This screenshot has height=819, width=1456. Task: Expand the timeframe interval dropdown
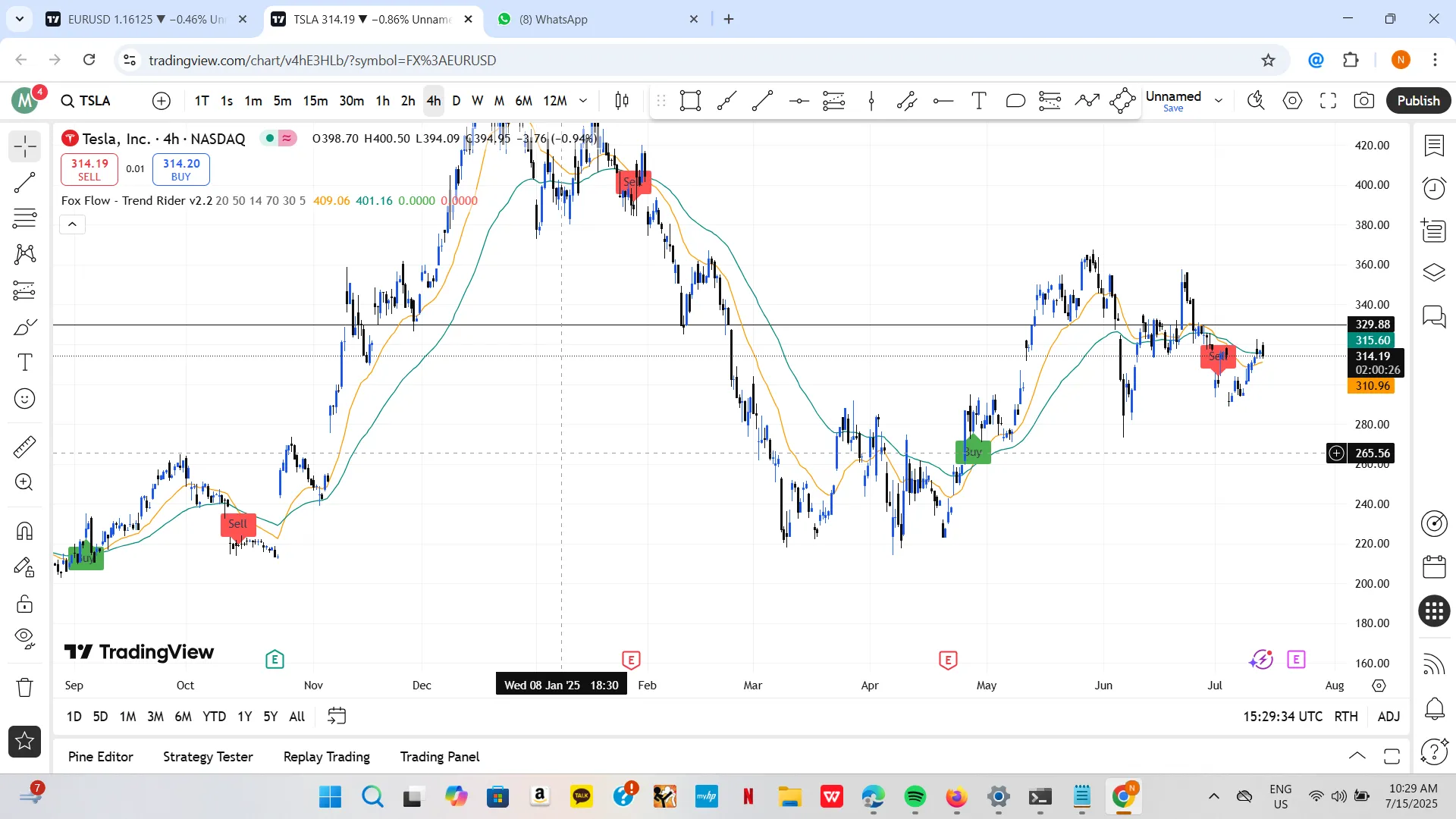[583, 101]
